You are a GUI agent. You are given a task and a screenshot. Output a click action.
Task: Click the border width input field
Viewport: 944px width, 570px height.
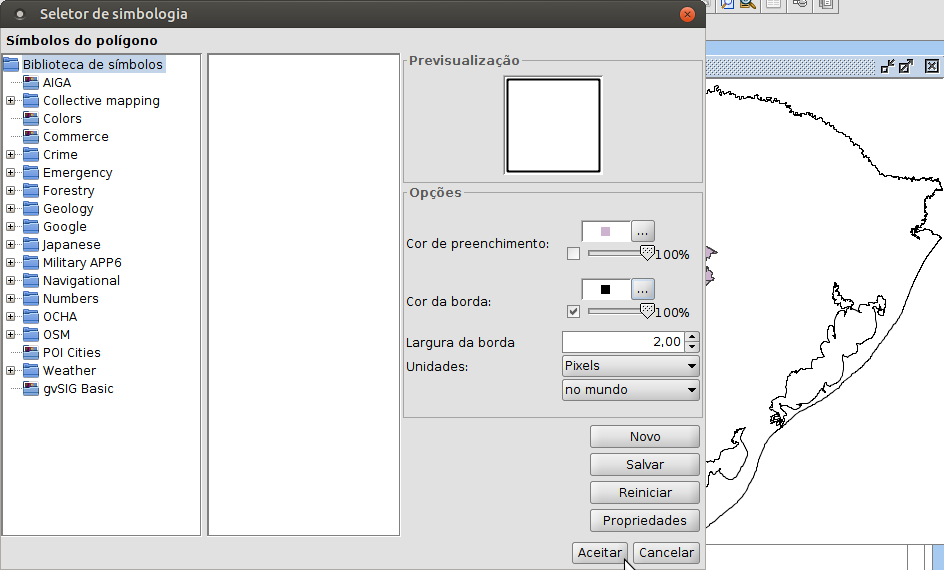(x=623, y=342)
